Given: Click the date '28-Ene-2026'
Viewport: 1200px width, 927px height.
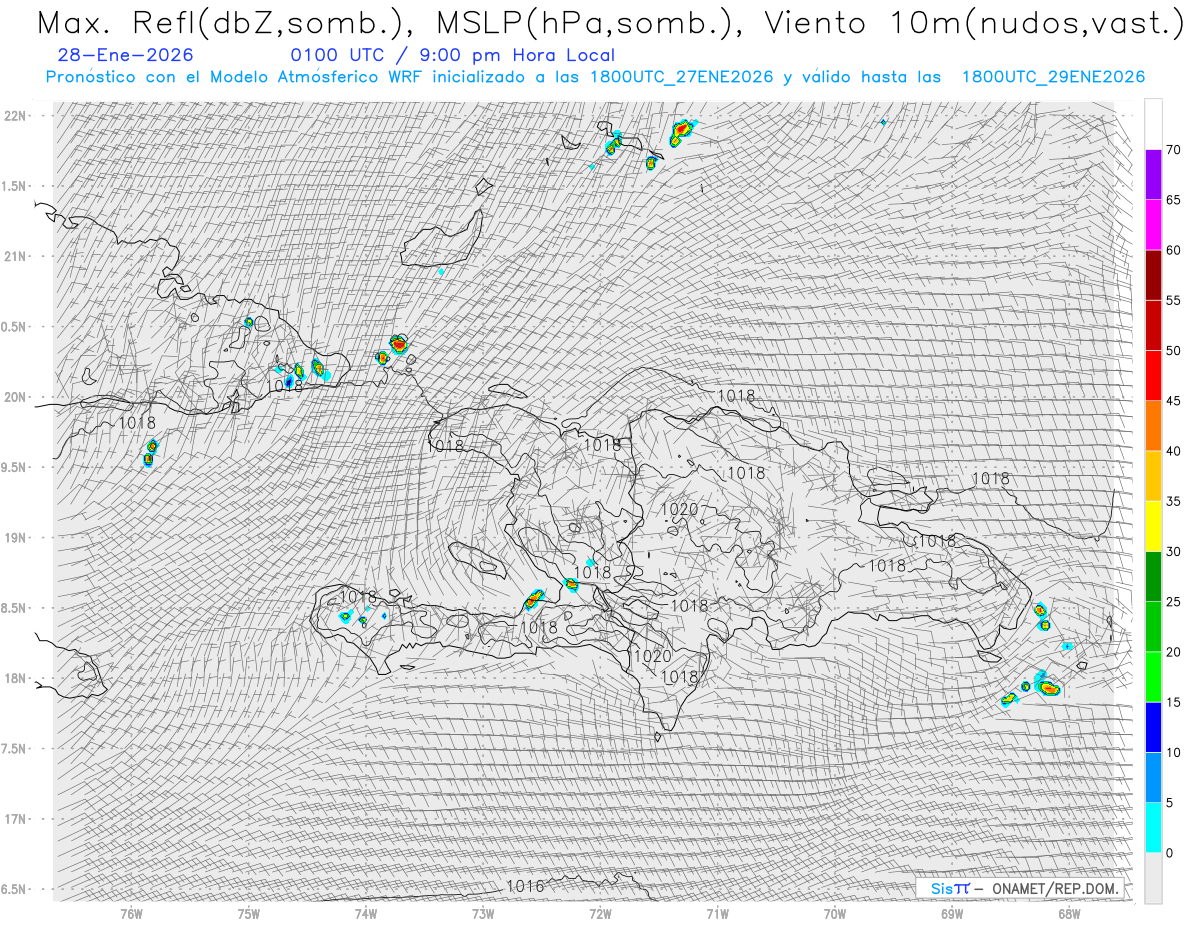Looking at the screenshot, I should (x=126, y=56).
